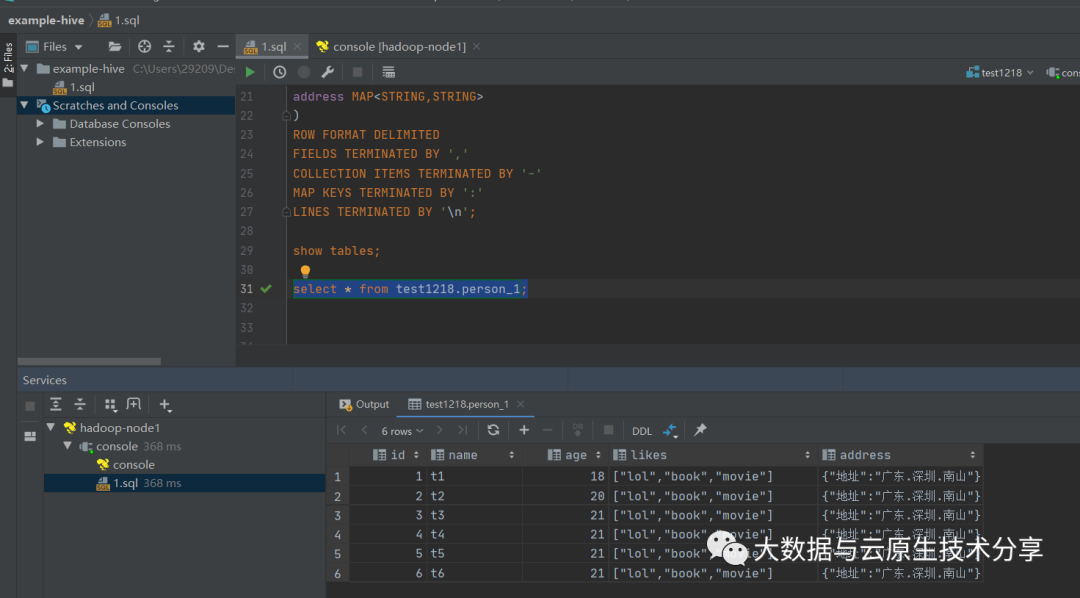Click the horizontal scrollbar under Files panel
Screen dimensions: 1080x598
[89, 361]
